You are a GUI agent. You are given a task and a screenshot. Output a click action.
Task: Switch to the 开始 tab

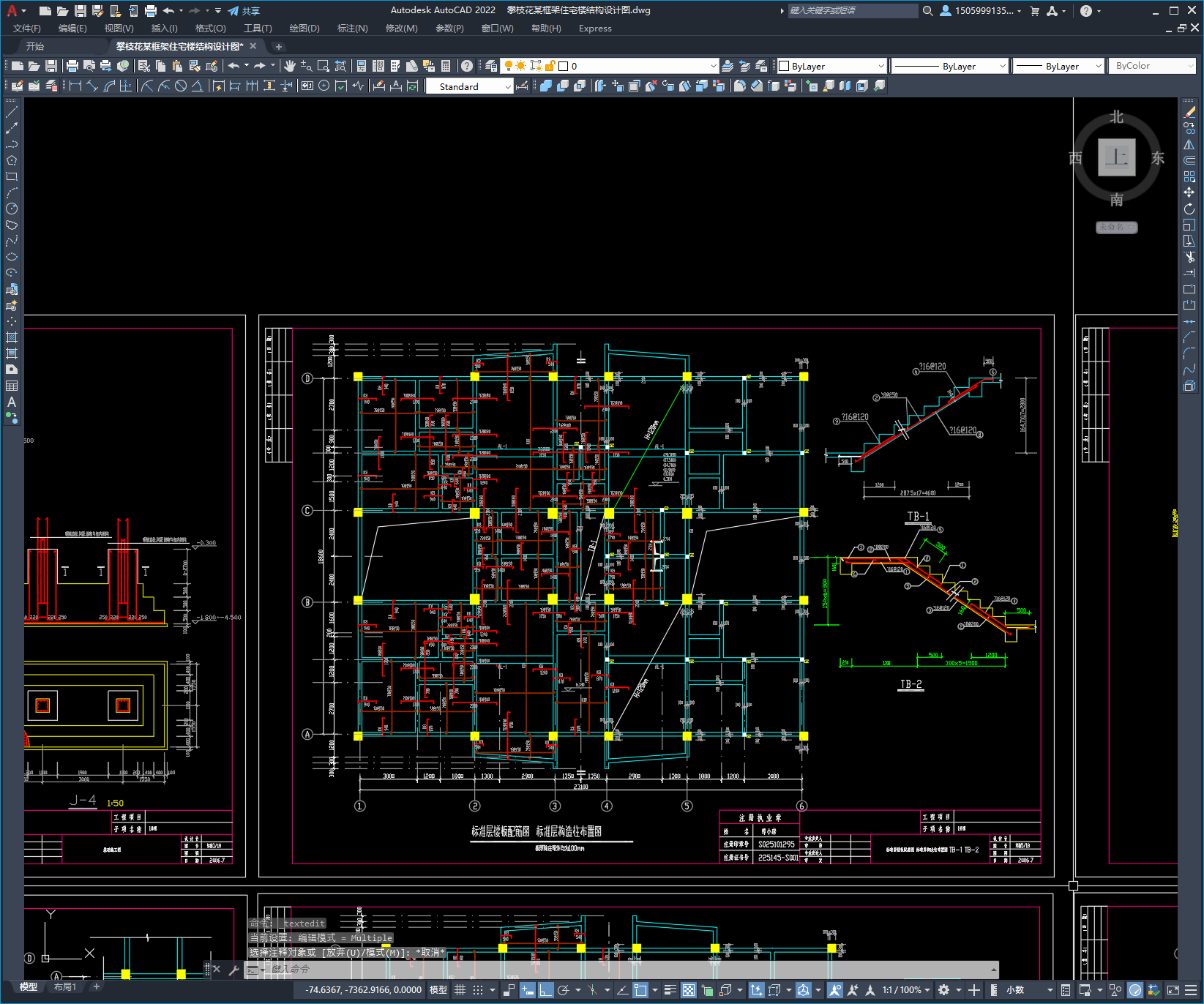(35, 46)
